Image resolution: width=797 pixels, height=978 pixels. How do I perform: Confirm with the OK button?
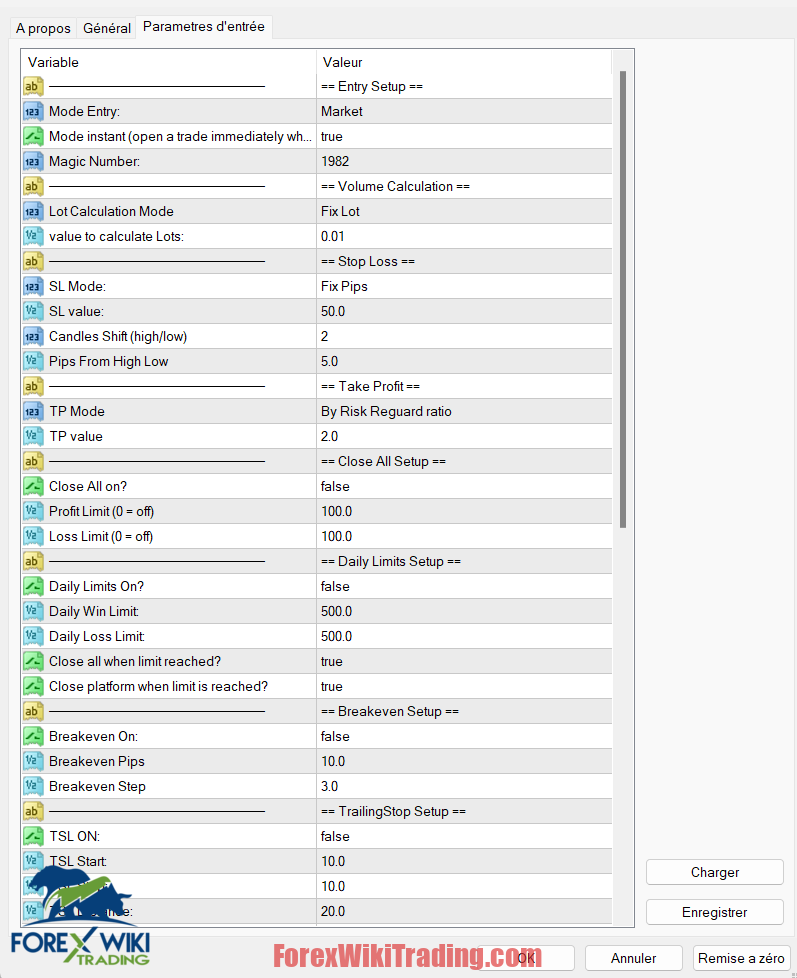pyautogui.click(x=526, y=958)
